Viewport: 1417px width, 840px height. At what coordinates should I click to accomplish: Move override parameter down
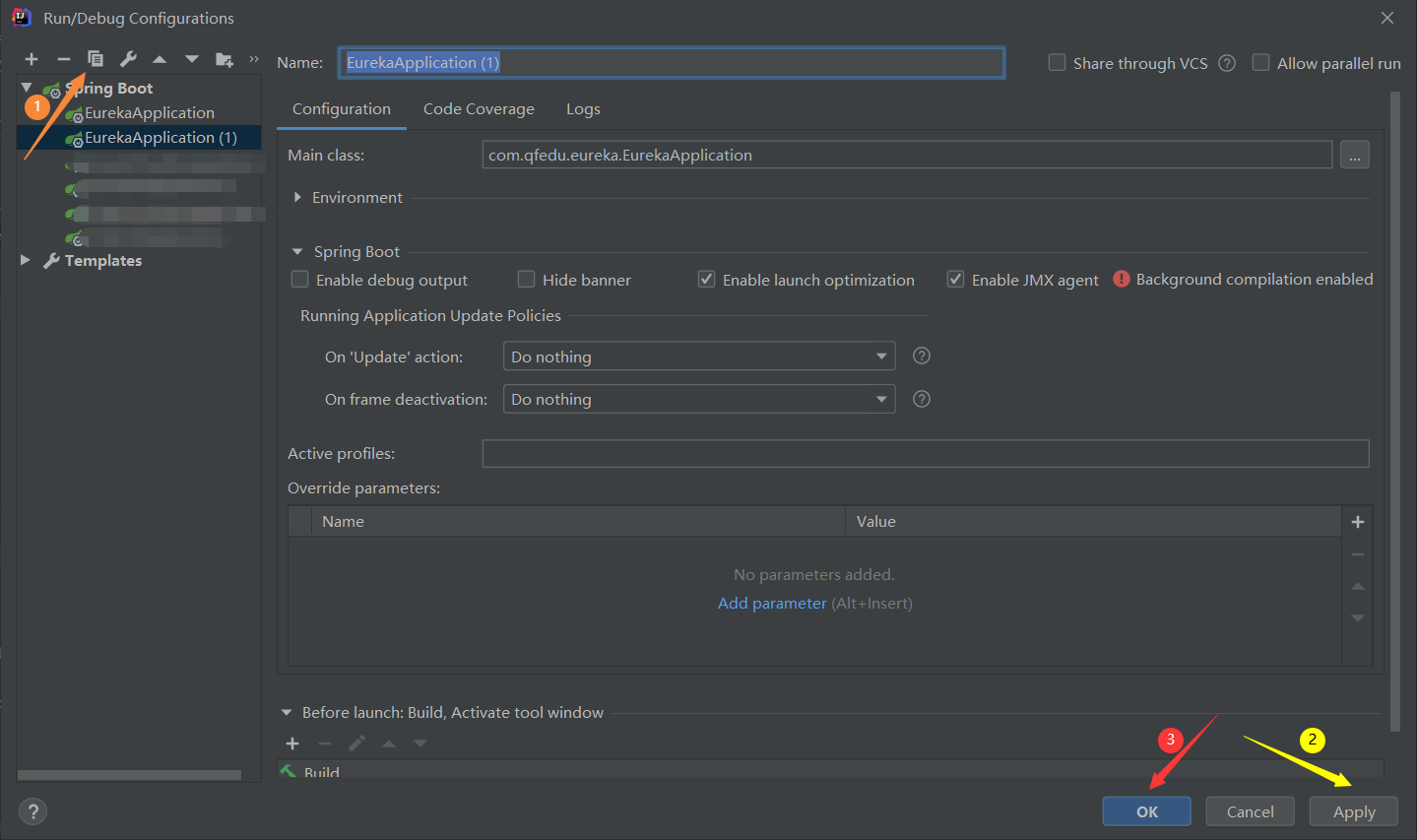point(1358,618)
